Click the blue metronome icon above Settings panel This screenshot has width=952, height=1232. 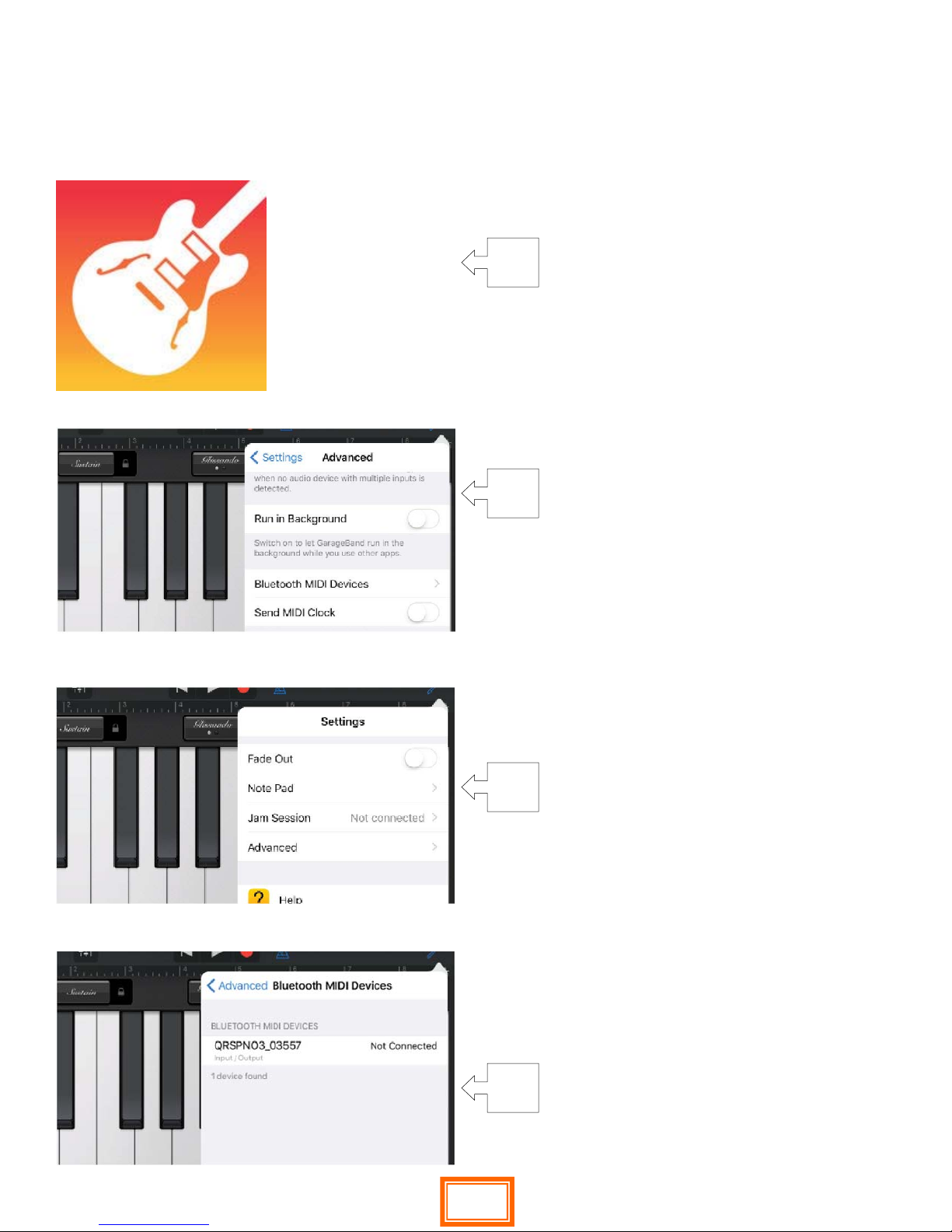coord(280,690)
